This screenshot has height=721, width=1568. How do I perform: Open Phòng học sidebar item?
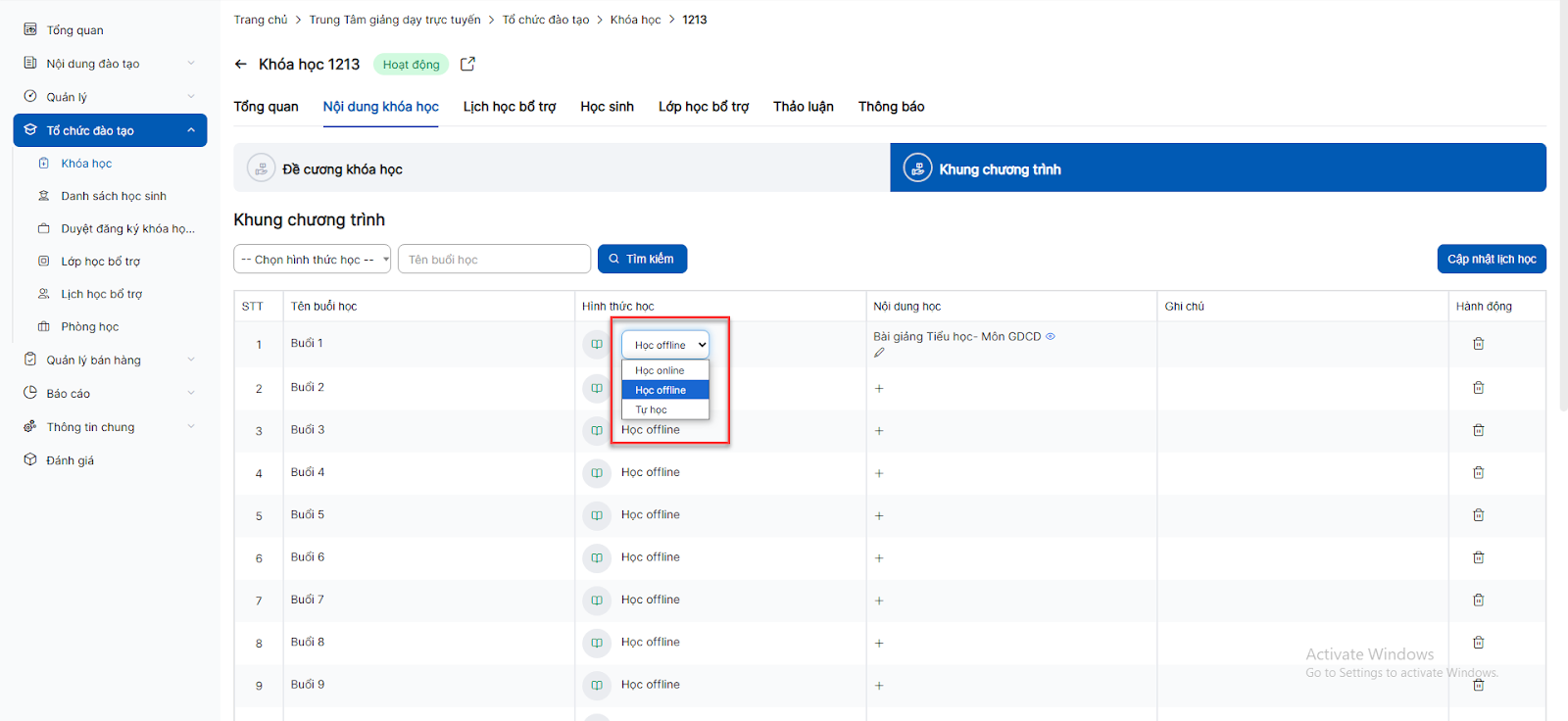pos(90,326)
